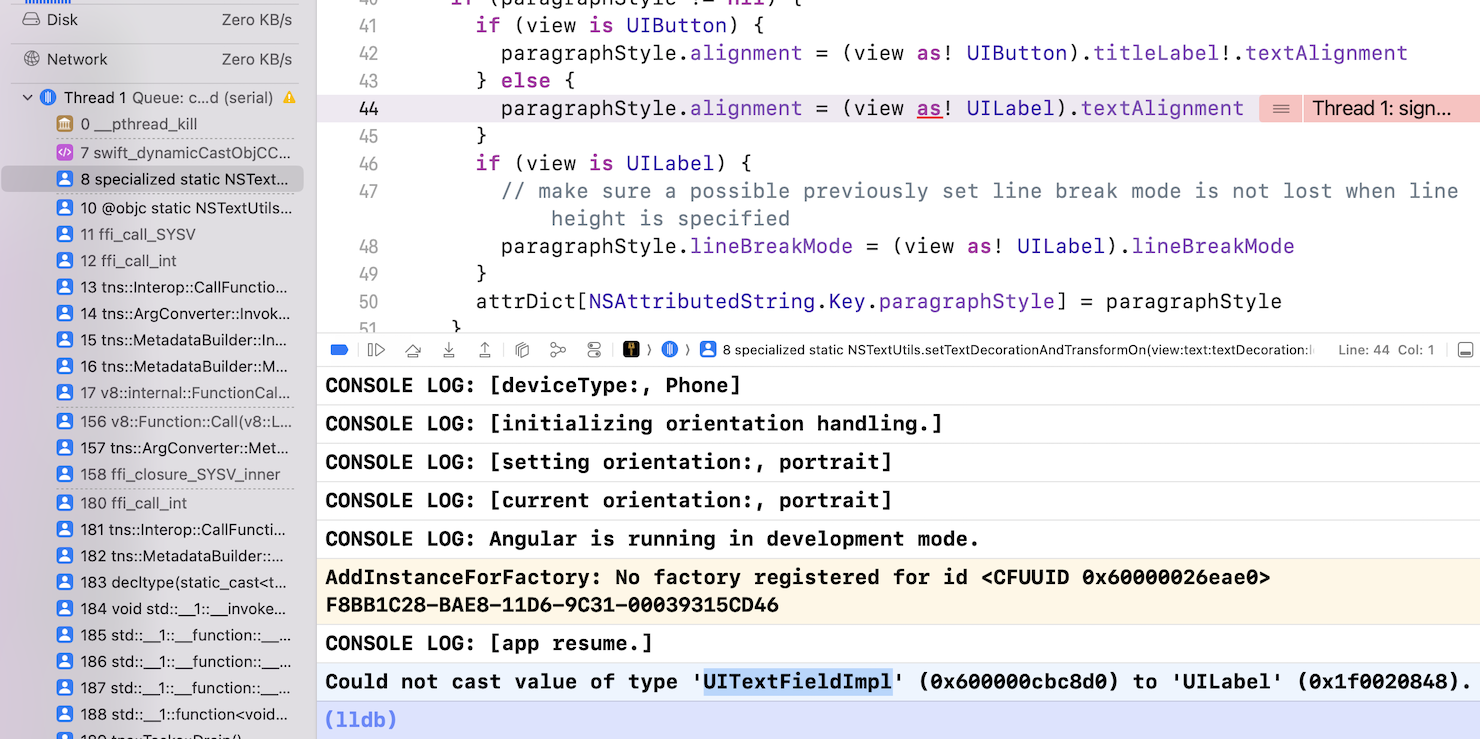Click the Continue program execution button
1480x739 pixels.
376,349
